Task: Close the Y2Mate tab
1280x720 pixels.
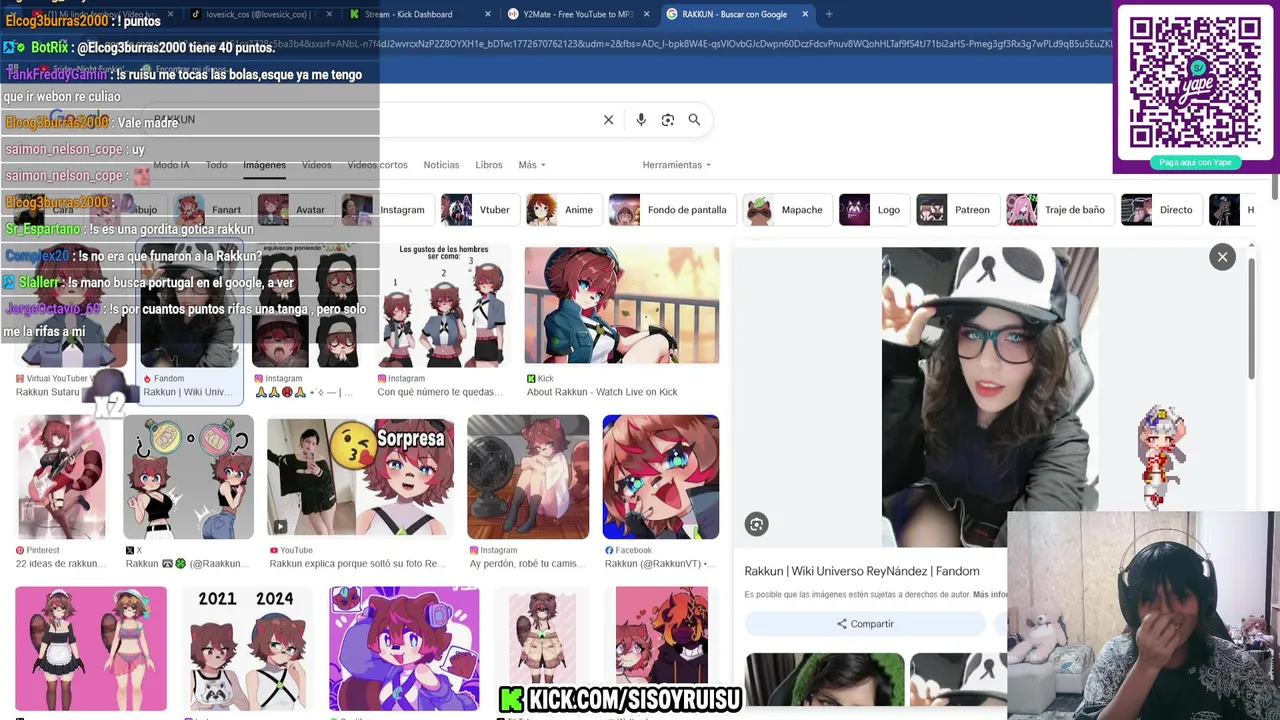Action: [646, 14]
